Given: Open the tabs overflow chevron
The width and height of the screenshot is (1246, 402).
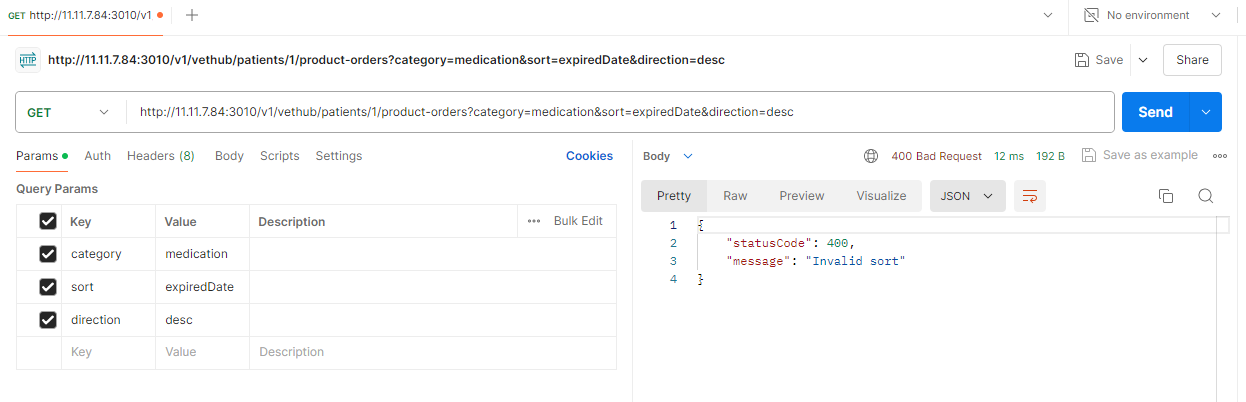Looking at the screenshot, I should click(1048, 15).
